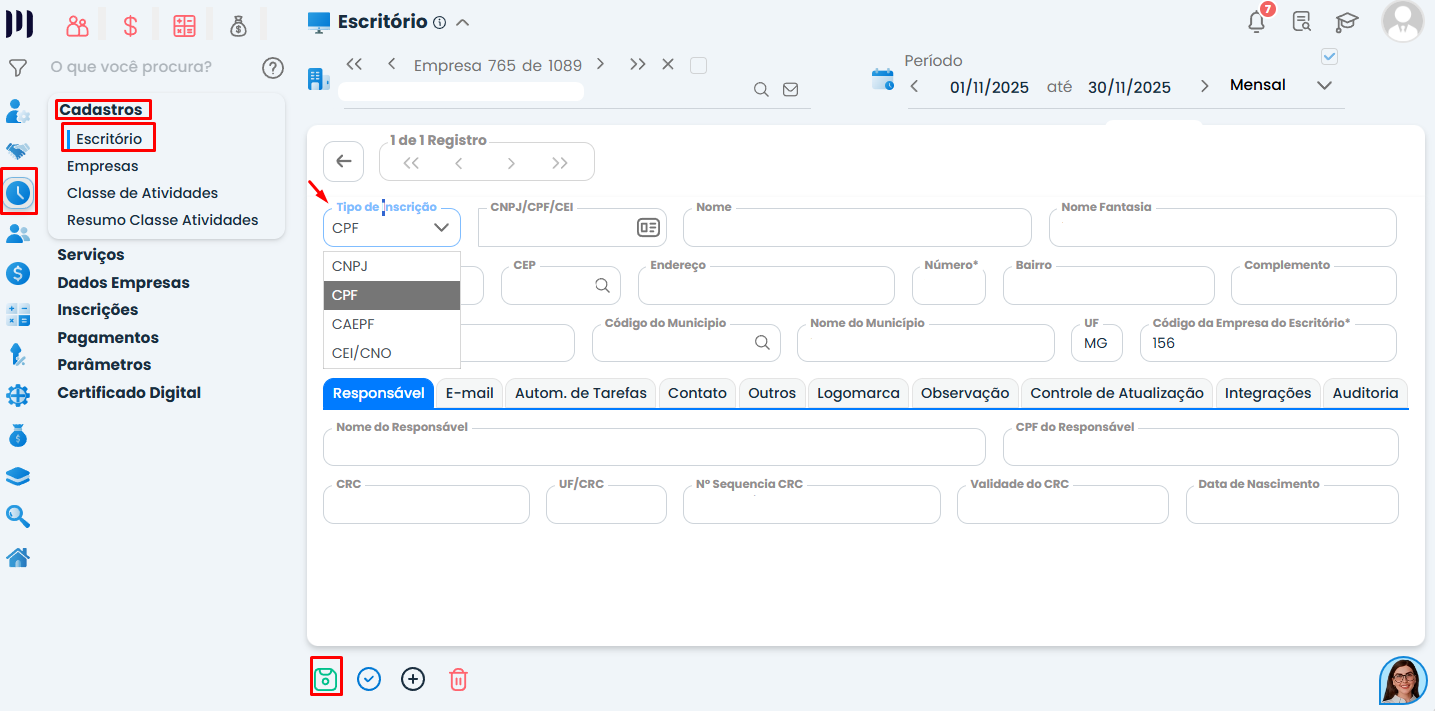
Task: Click the Nome do Responsável field
Action: pyautogui.click(x=654, y=447)
